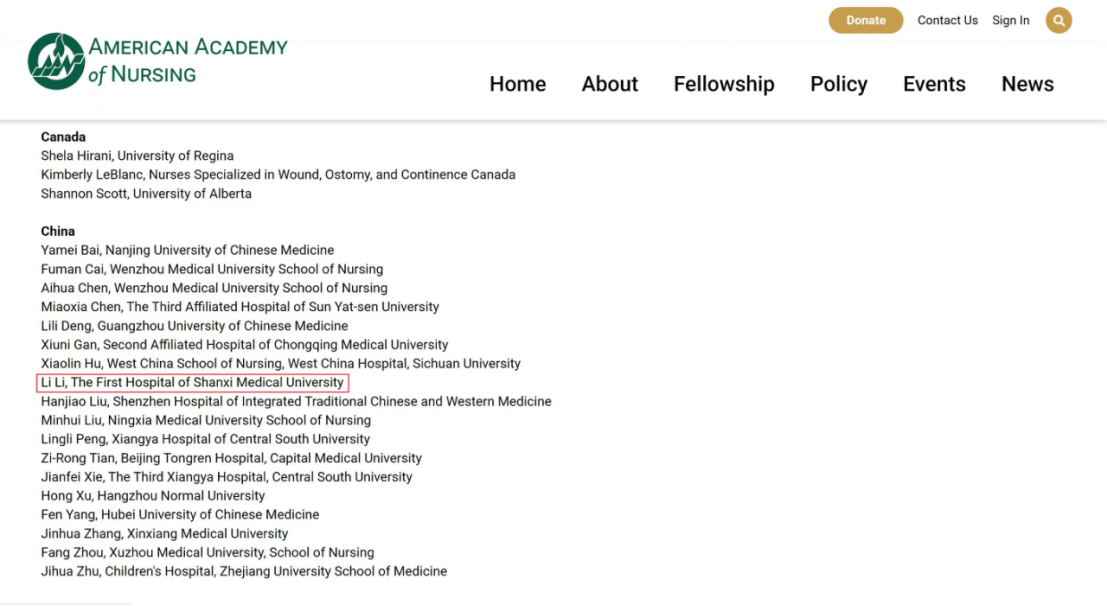The width and height of the screenshot is (1107, 606).
Task: Click the Sign In link
Action: coord(1010,20)
